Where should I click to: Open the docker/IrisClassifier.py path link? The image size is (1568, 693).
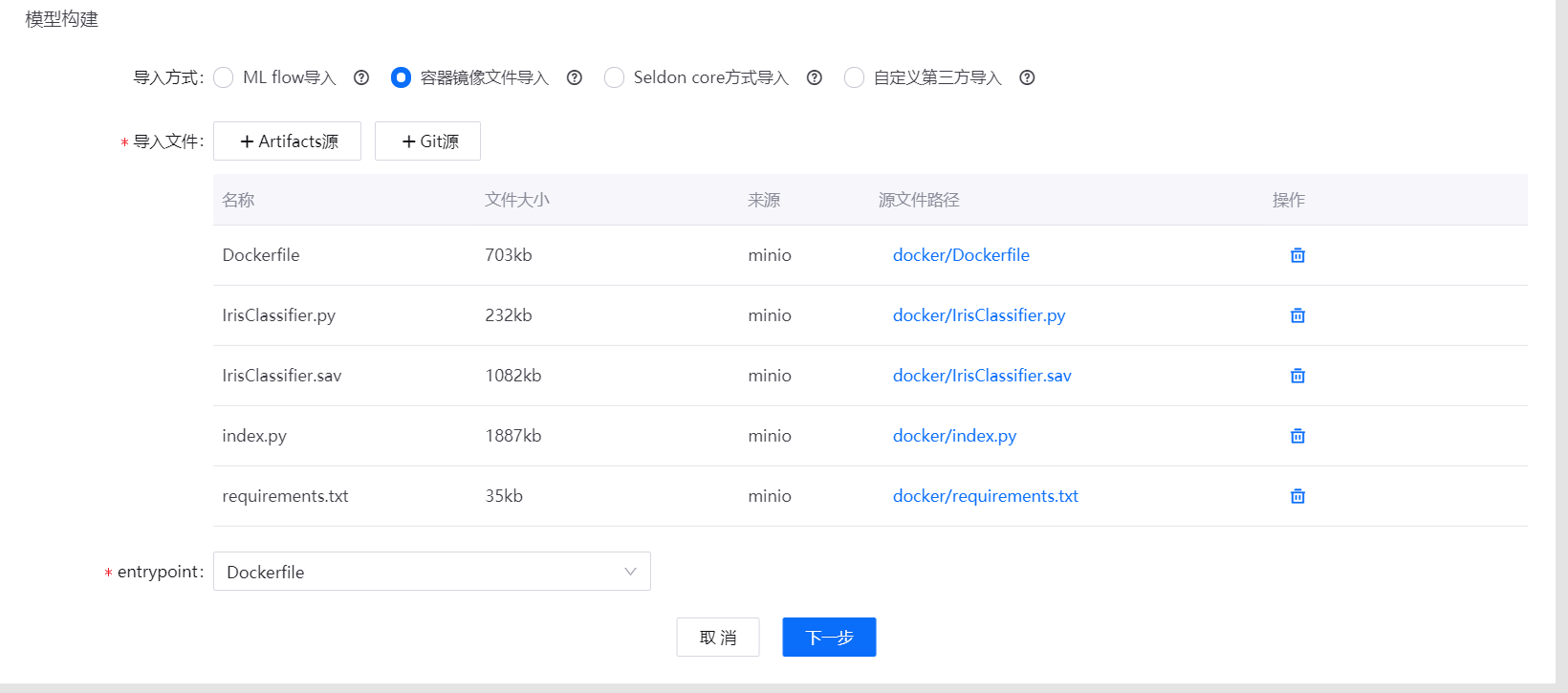tap(979, 315)
